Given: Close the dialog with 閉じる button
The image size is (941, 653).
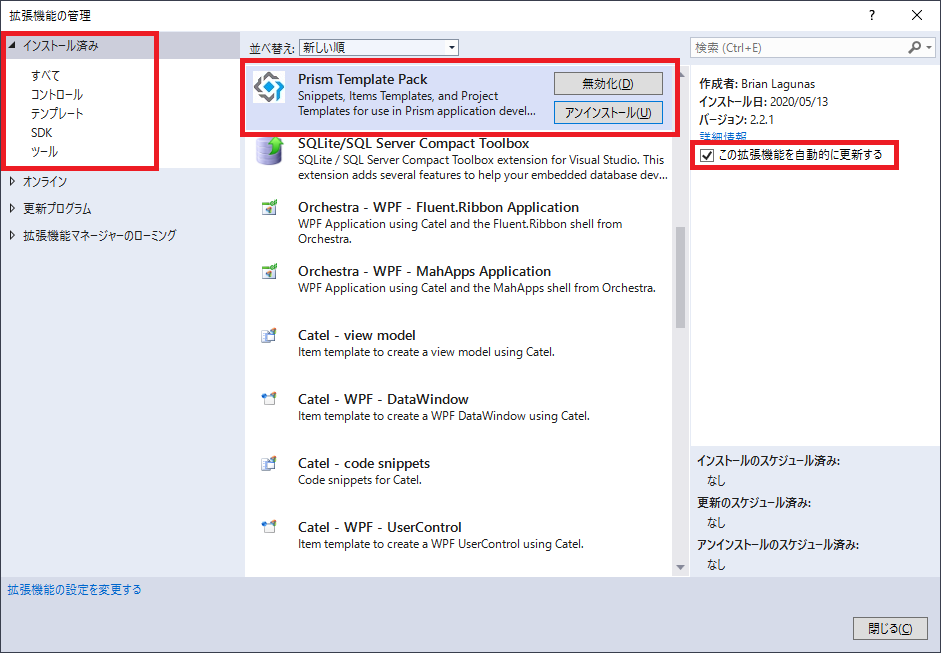Looking at the screenshot, I should tap(890, 628).
